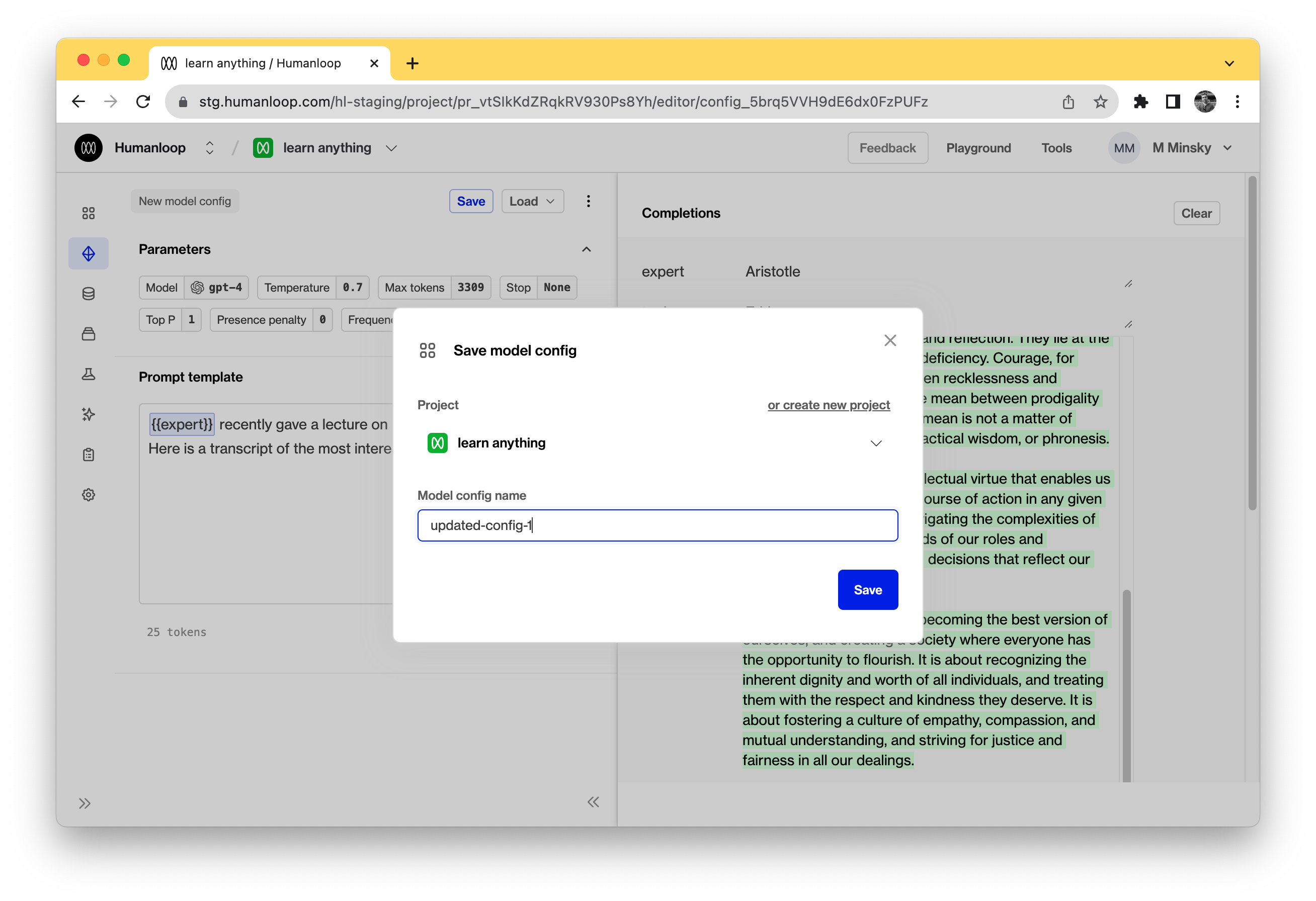Image resolution: width=1316 pixels, height=901 pixels.
Task: Open the Project select in the dialog
Action: tap(657, 442)
